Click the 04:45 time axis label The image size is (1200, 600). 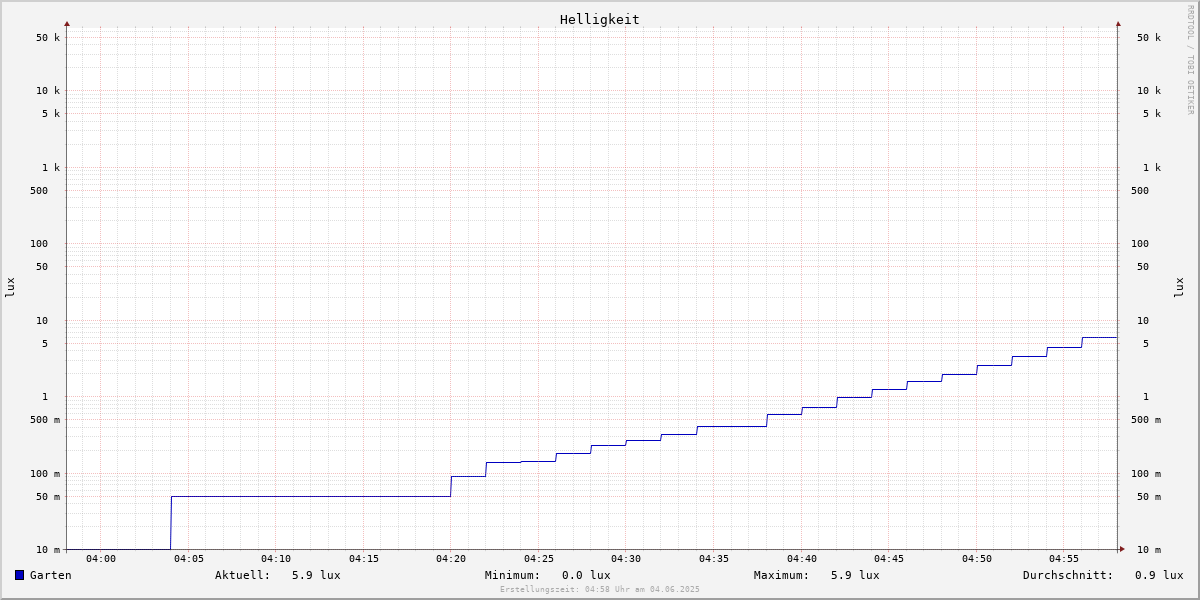point(889,559)
